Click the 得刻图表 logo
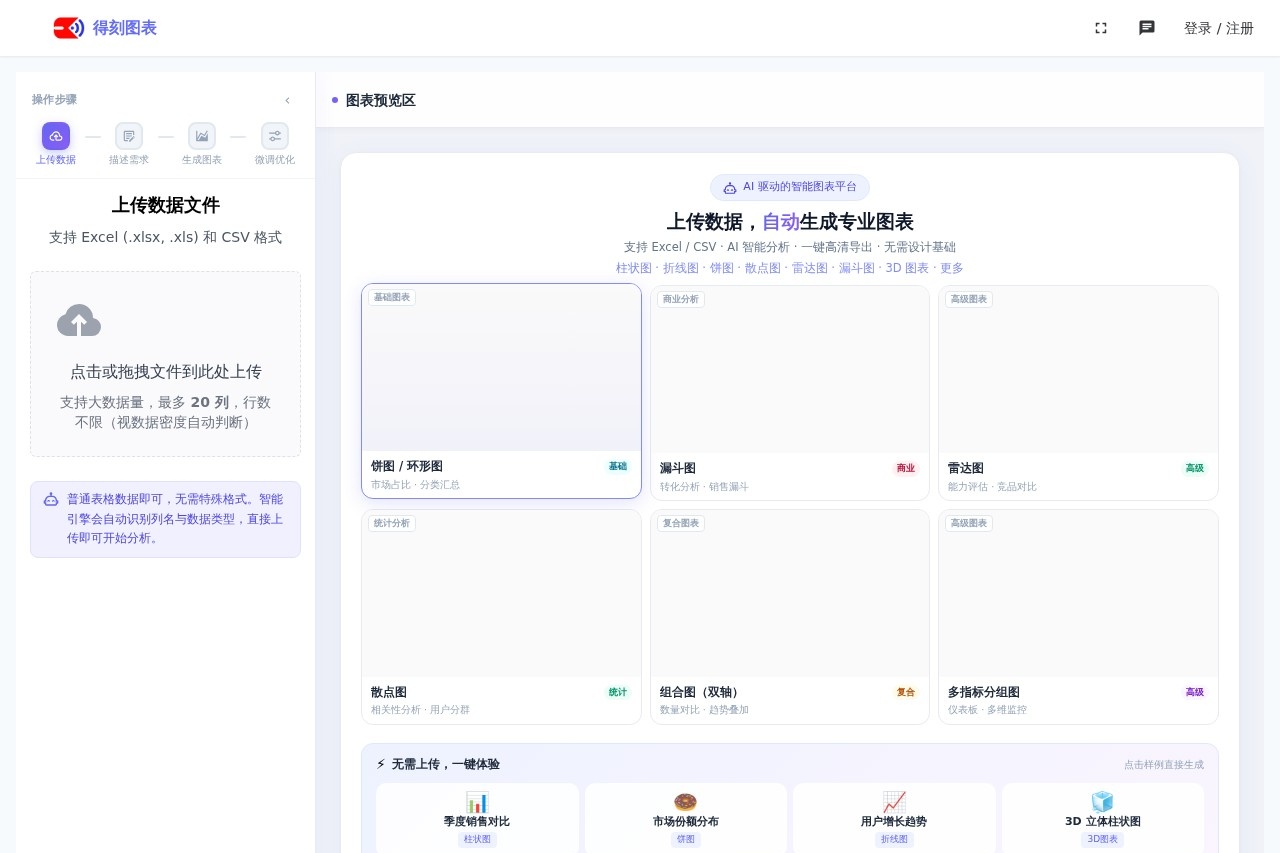Viewport: 1280px width, 853px height. pos(105,28)
